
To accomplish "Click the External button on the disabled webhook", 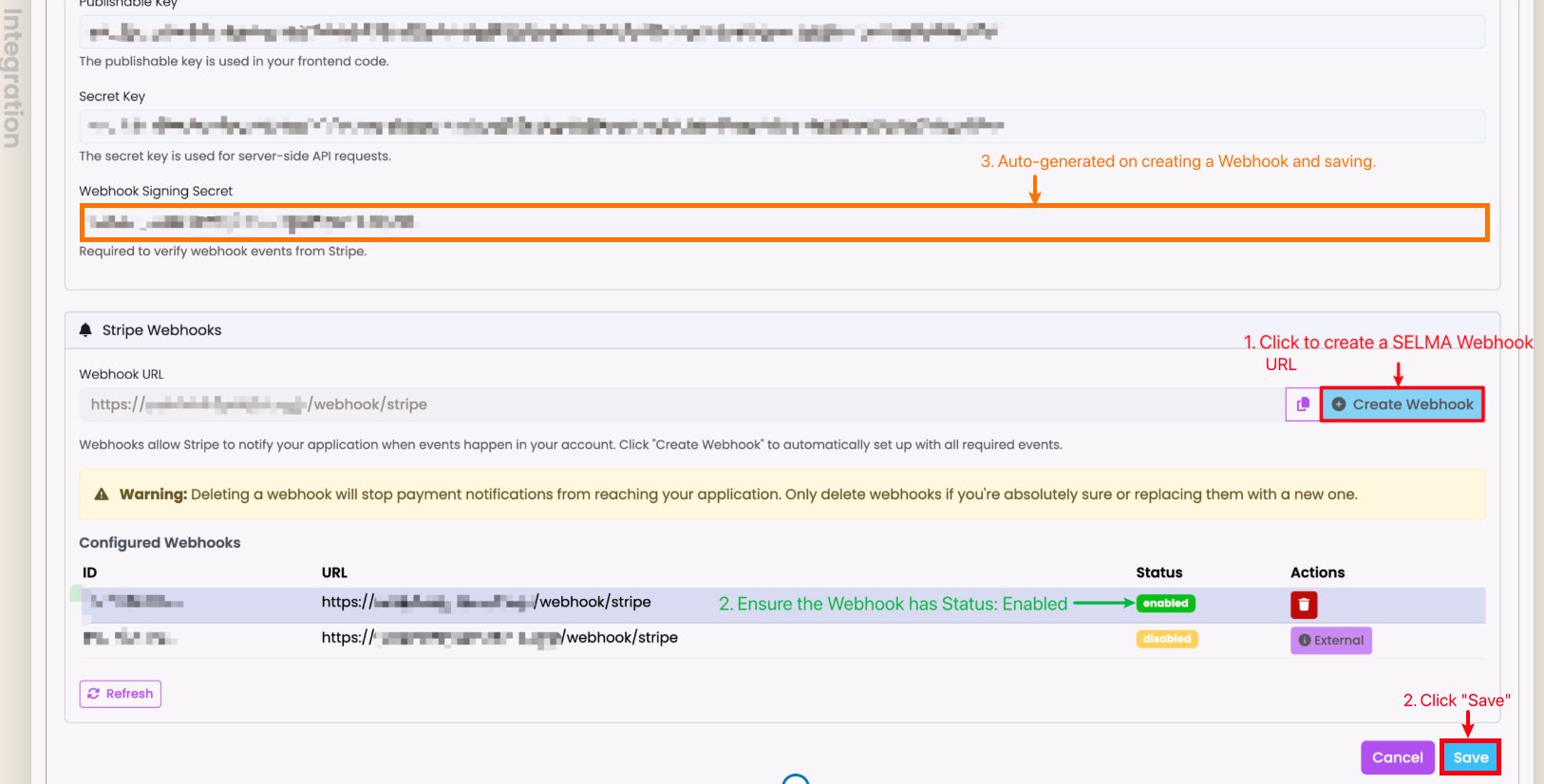I will (x=1330, y=641).
